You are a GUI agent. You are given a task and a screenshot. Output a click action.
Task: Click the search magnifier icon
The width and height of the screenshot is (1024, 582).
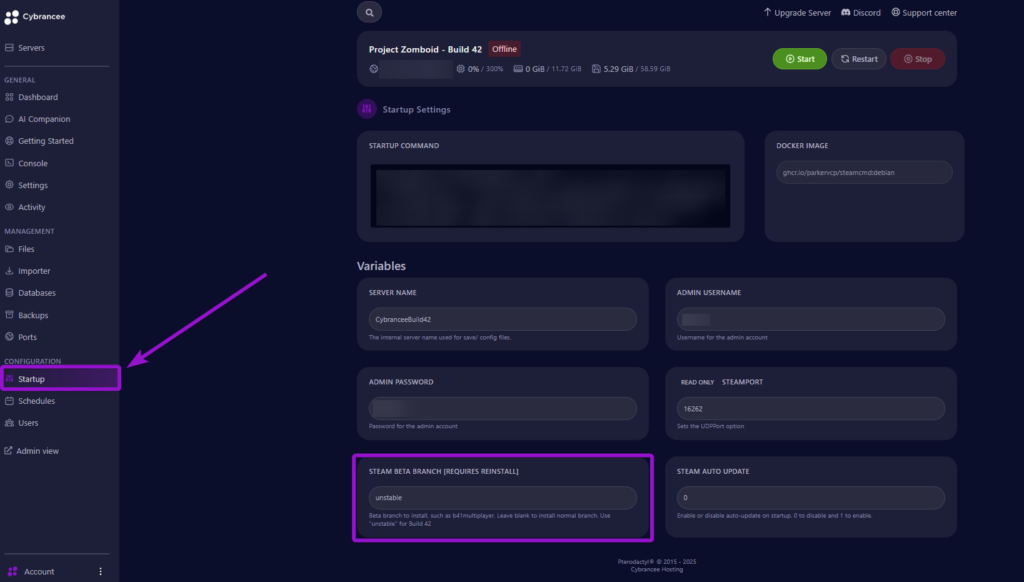(x=370, y=13)
